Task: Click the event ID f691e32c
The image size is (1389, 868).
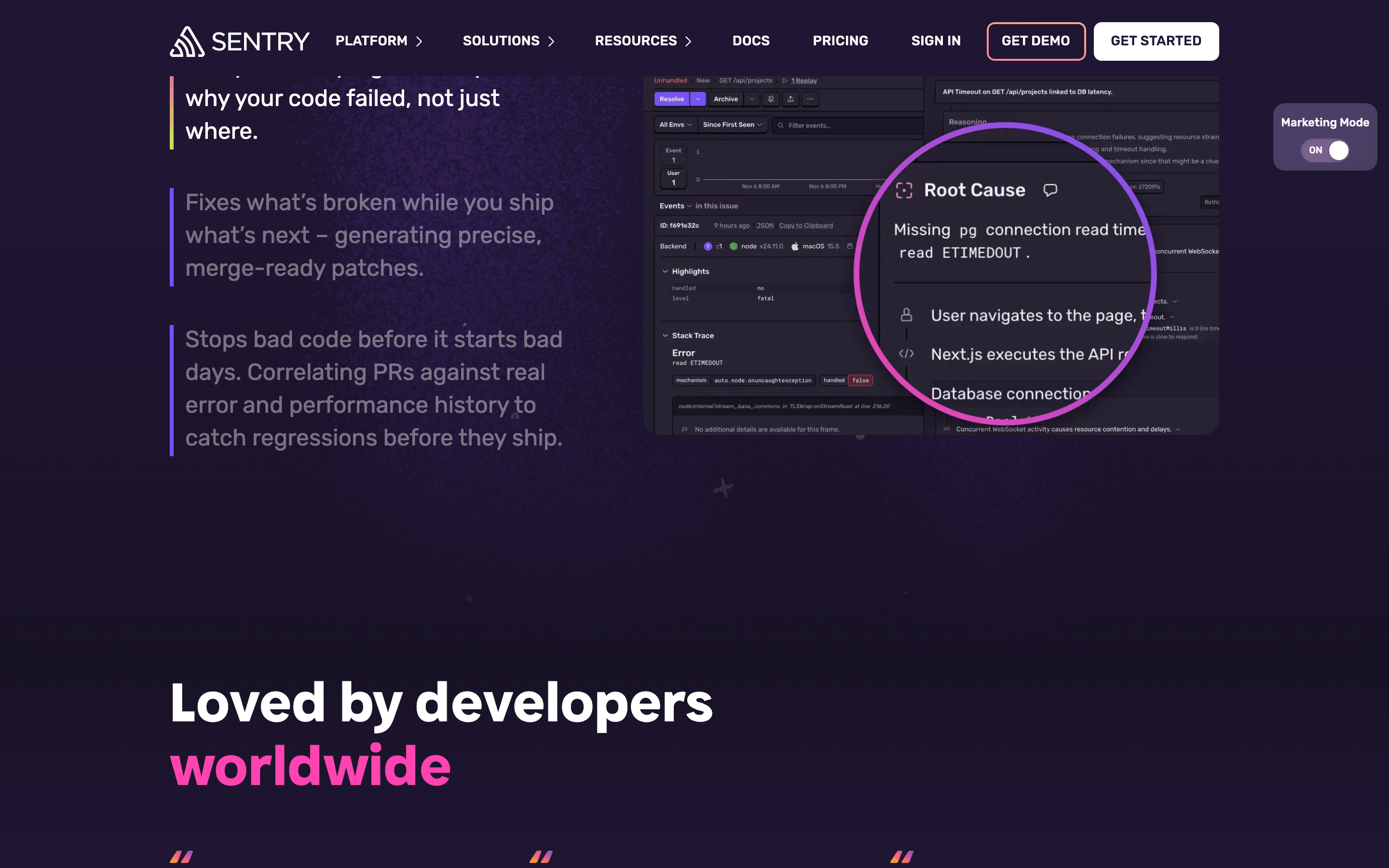Action: pos(680,226)
